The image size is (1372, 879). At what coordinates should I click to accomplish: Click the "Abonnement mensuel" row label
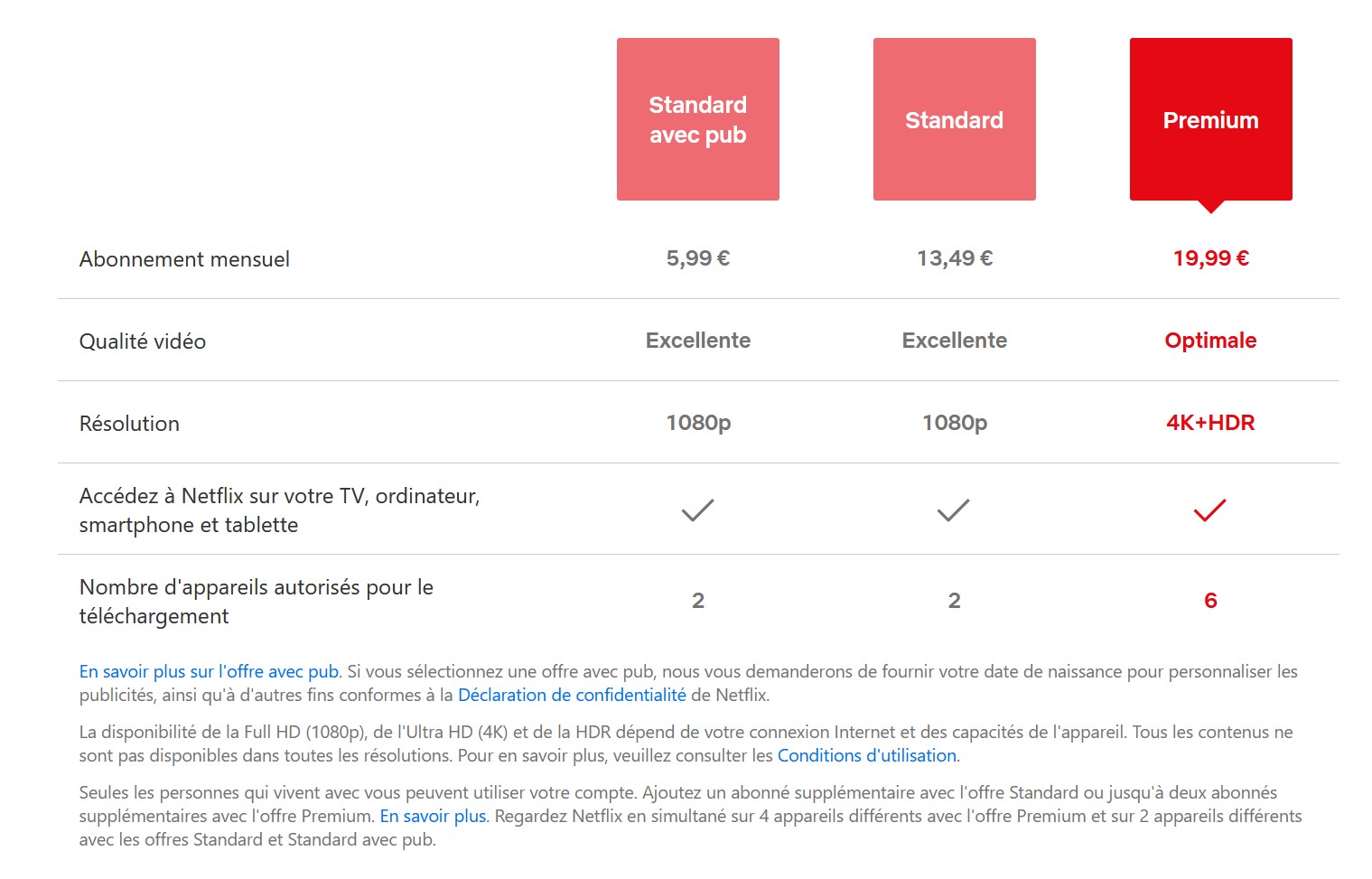tap(184, 259)
